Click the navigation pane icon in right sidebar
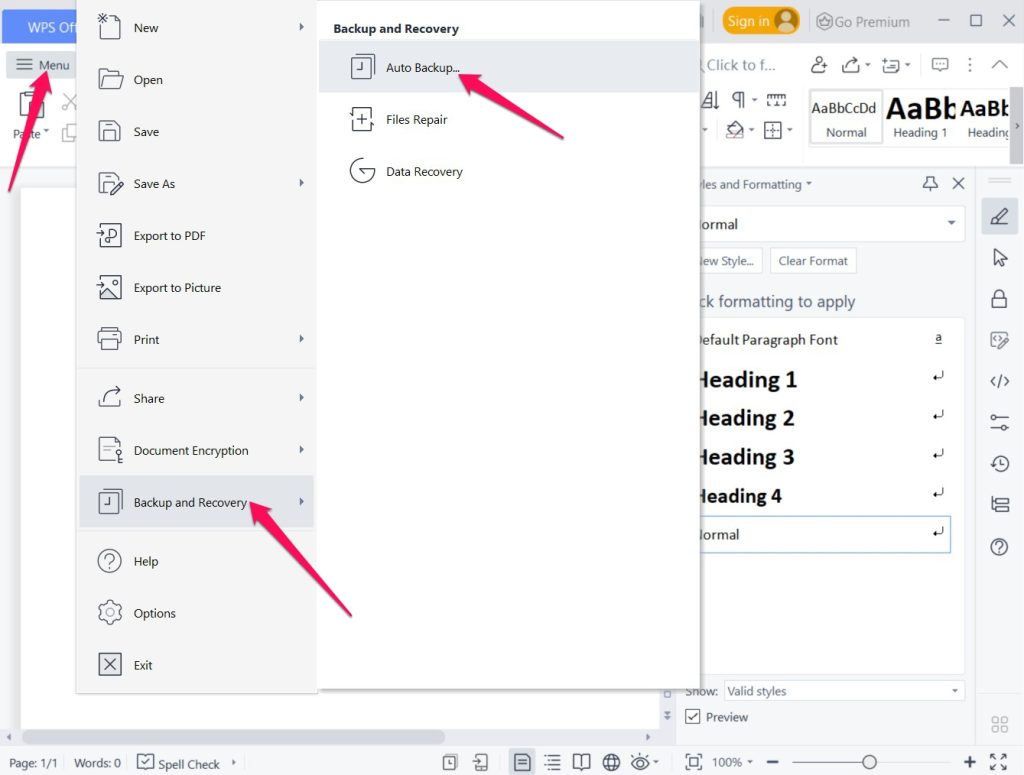1024x775 pixels. pyautogui.click(x=1000, y=504)
